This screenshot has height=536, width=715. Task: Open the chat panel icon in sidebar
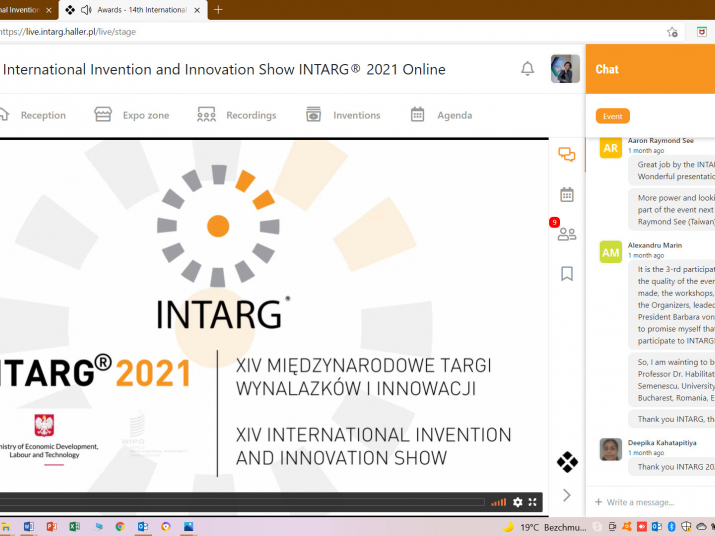click(x=567, y=154)
